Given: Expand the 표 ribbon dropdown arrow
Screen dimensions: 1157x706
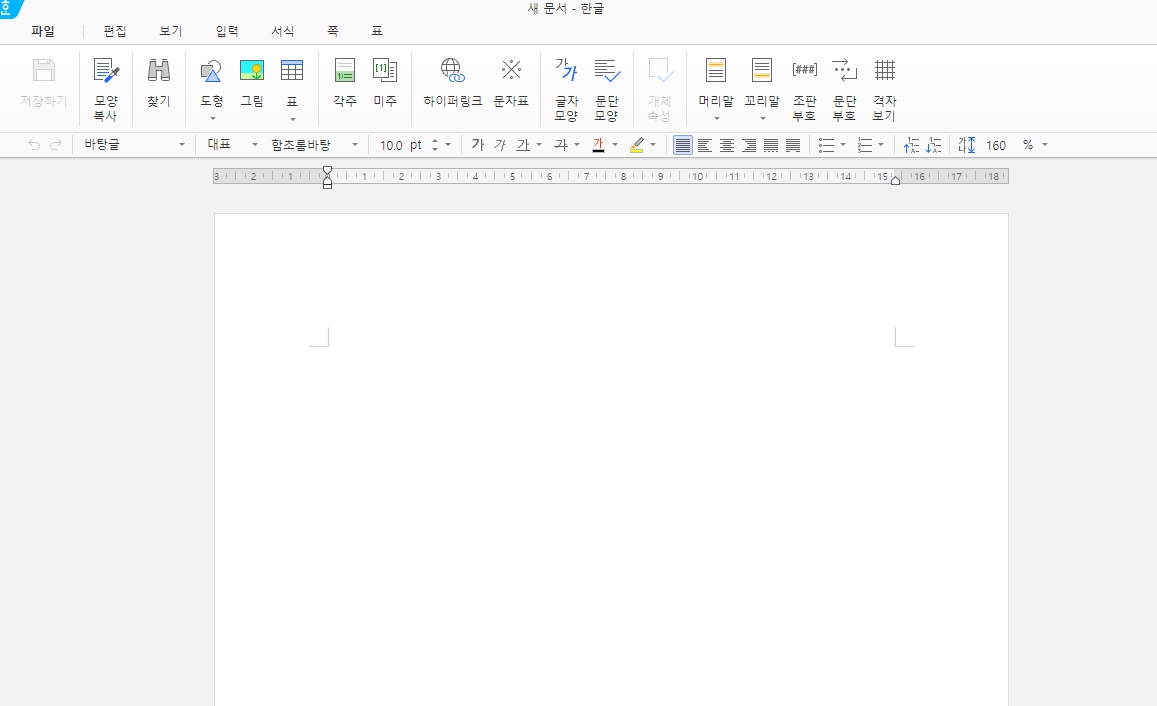Looking at the screenshot, I should point(292,119).
